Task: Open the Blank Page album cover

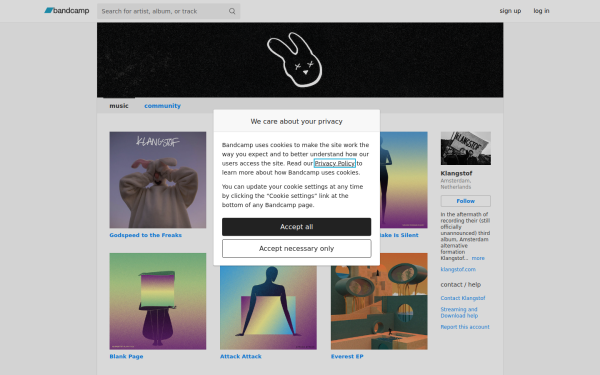Action: click(158, 301)
